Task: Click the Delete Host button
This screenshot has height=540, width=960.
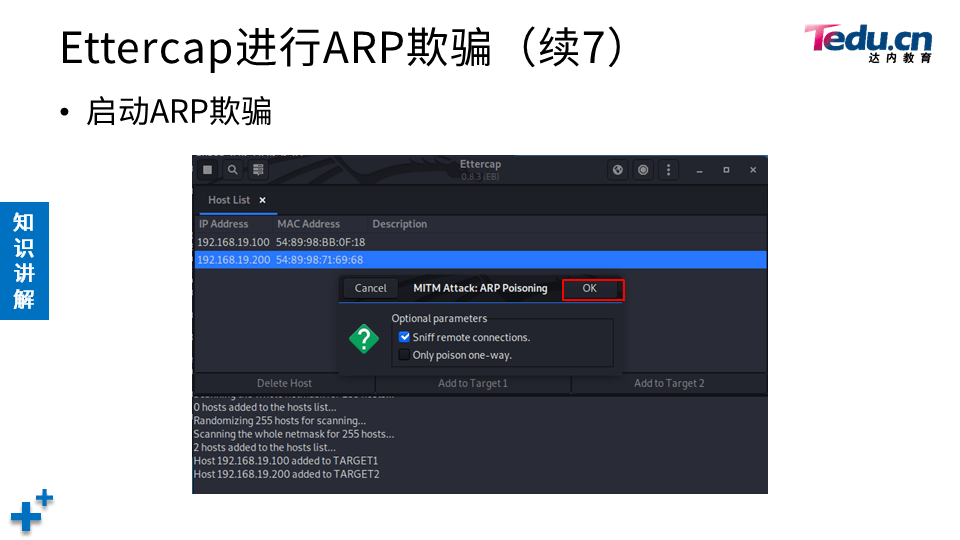Action: click(x=284, y=383)
